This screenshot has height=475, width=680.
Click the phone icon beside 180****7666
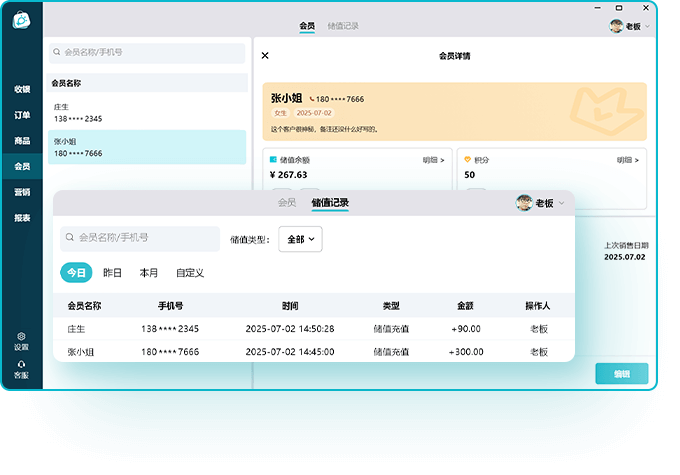[x=311, y=99]
